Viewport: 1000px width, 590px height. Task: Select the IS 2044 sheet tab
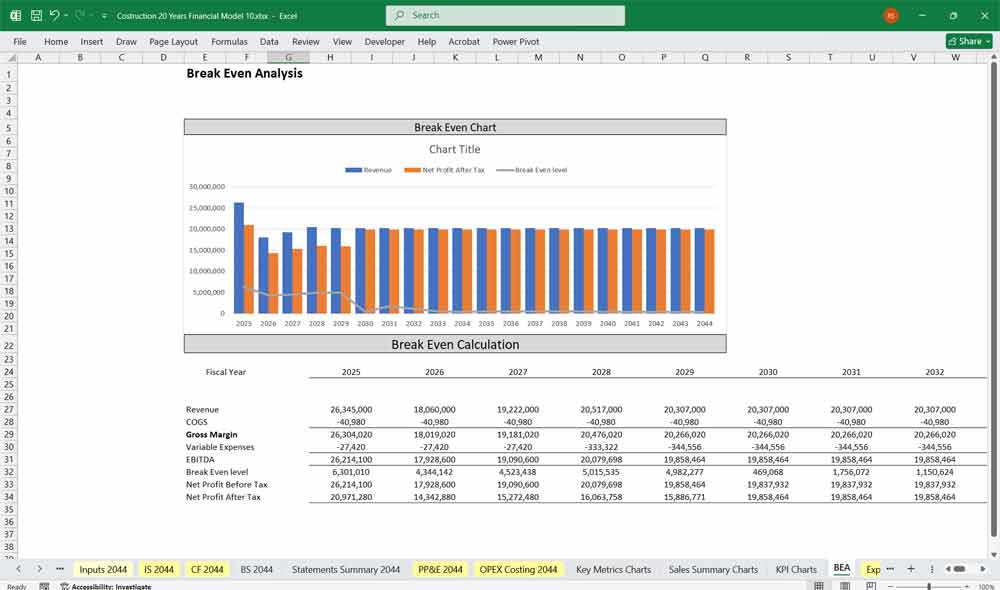[158, 569]
